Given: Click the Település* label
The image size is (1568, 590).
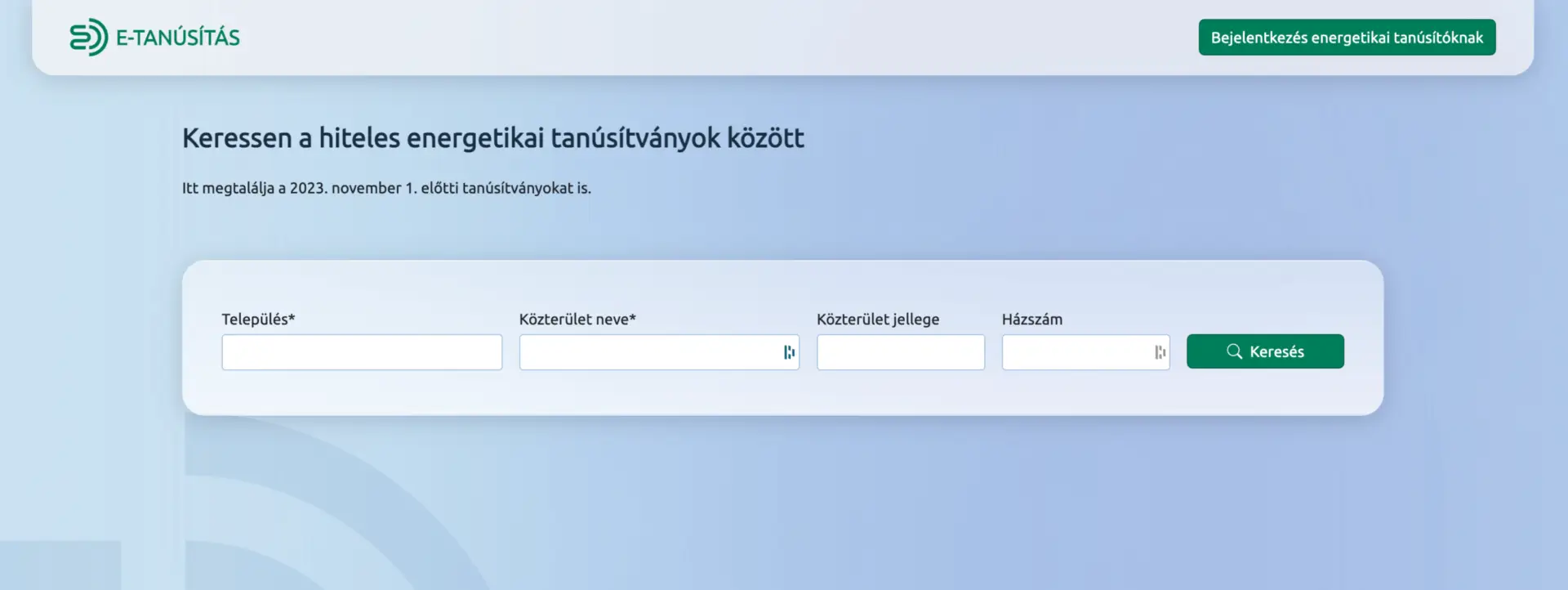Looking at the screenshot, I should coord(258,320).
